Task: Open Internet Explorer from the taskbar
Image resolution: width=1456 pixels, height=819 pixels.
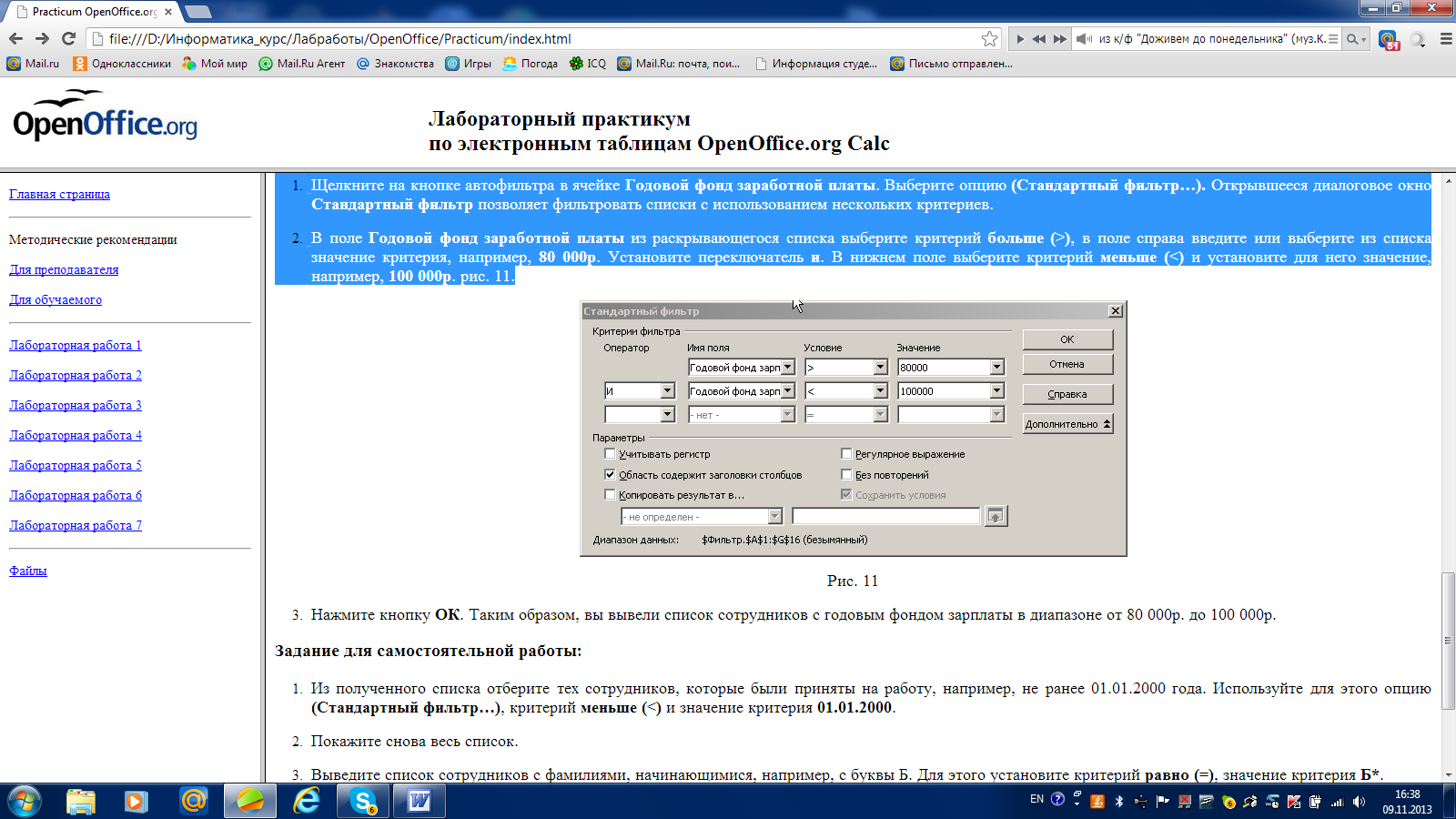Action: pyautogui.click(x=307, y=801)
